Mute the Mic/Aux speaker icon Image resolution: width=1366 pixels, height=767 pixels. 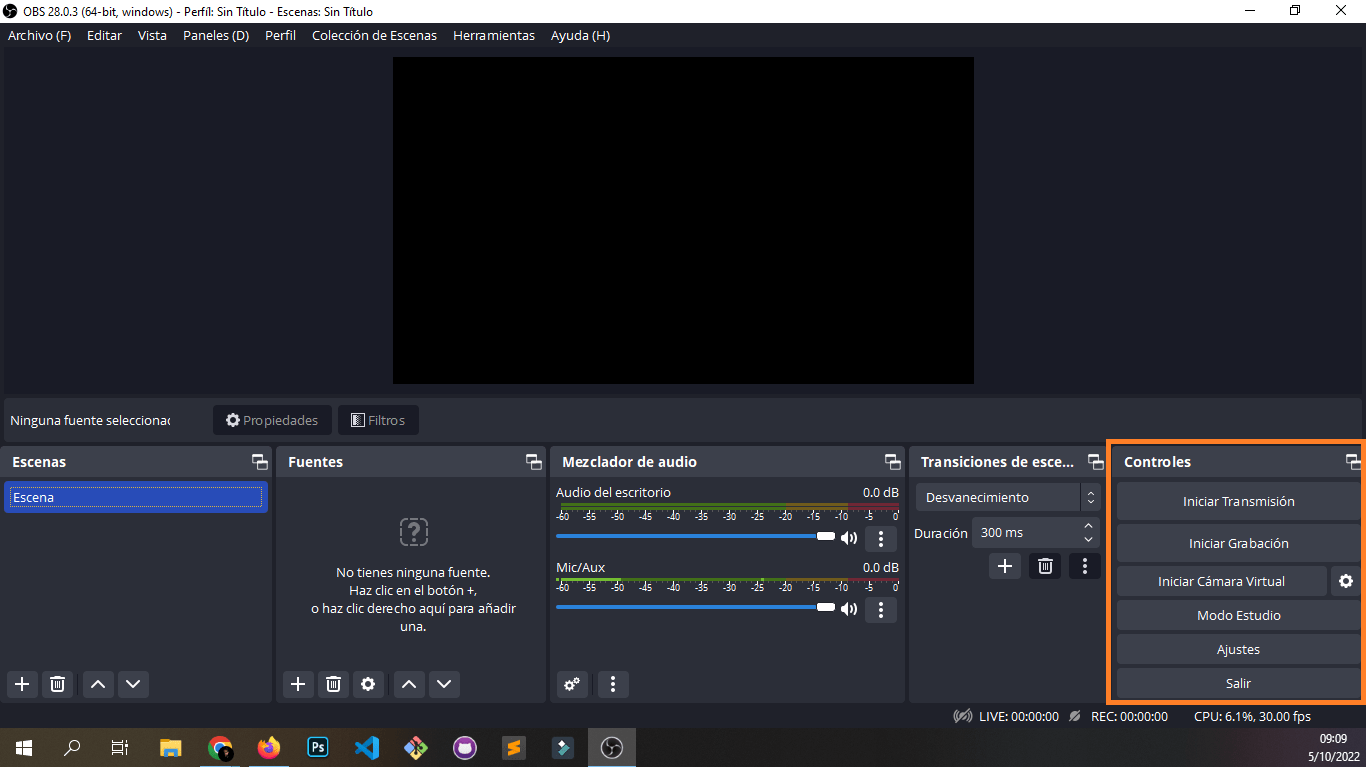[849, 608]
